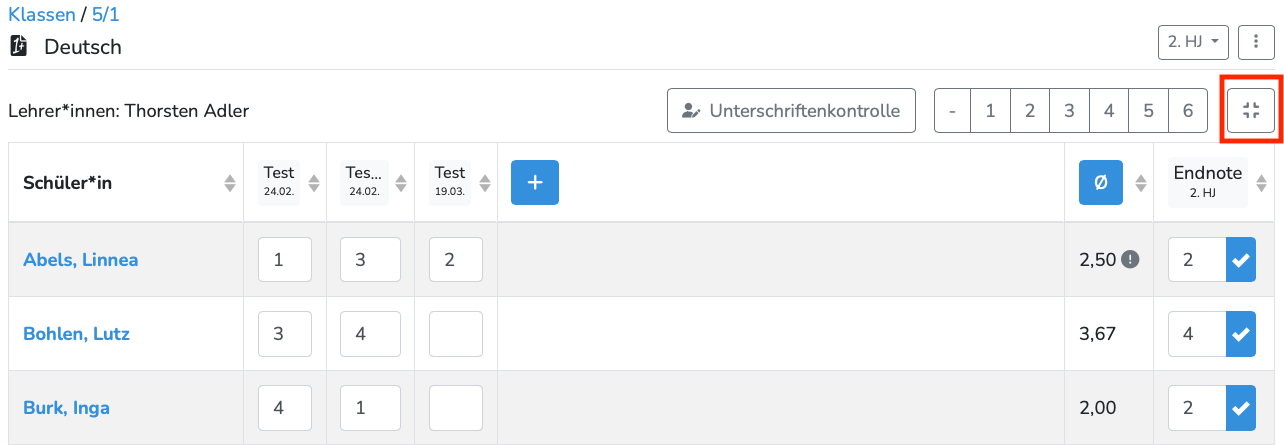Open the Unterschriftenkontrolle button
Screen dimensions: 1284x445
[791, 111]
